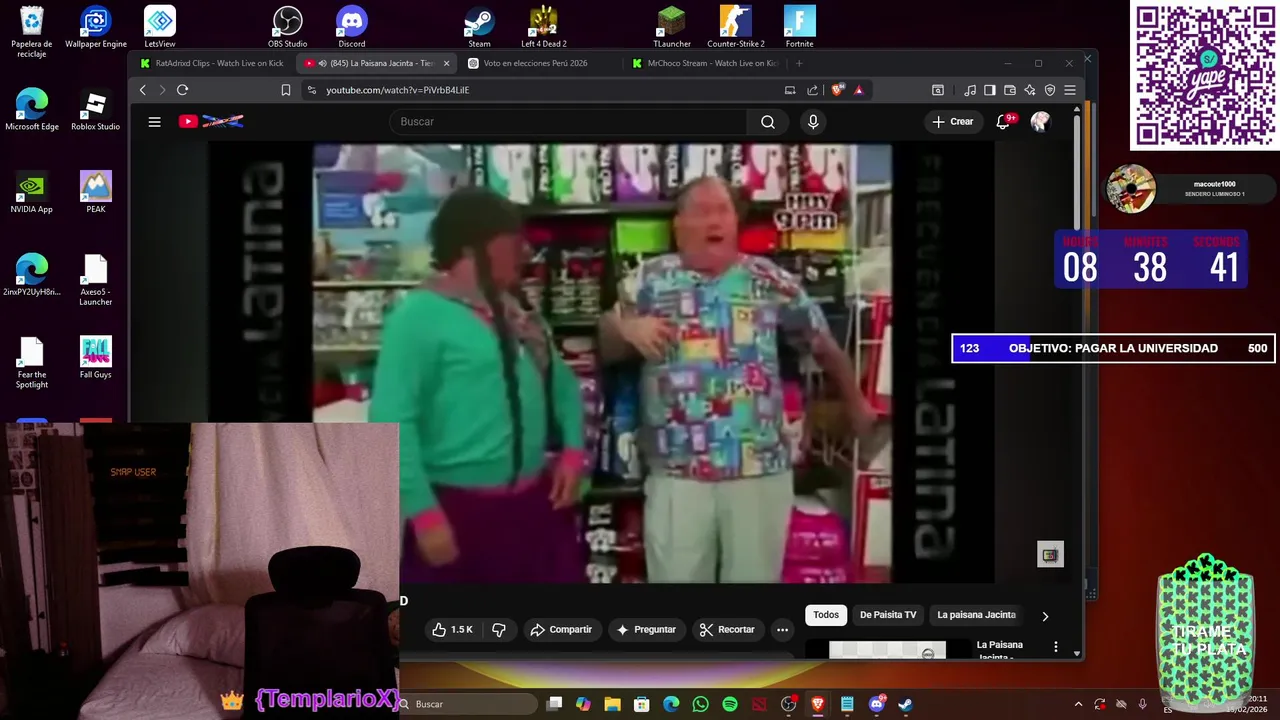The width and height of the screenshot is (1280, 720).
Task: Open Wallpaper Engine desktop icon
Action: [x=95, y=27]
